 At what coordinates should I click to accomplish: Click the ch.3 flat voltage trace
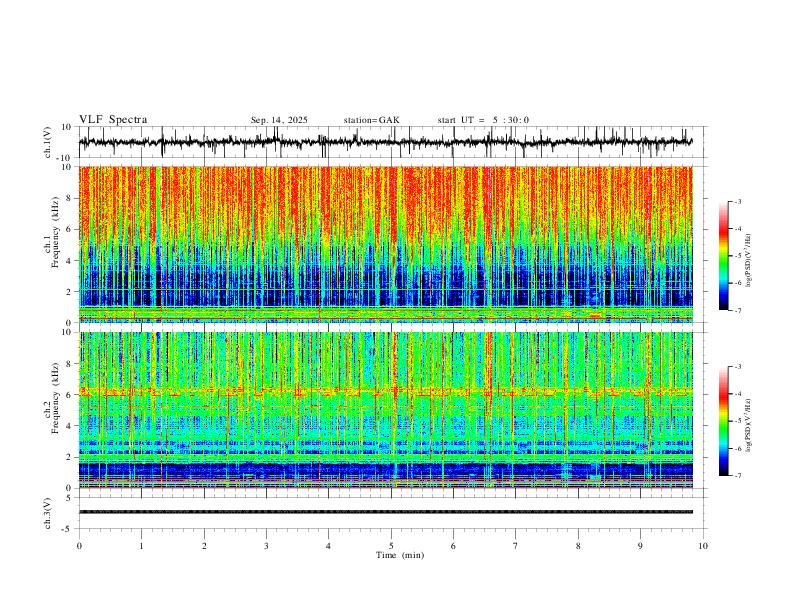click(385, 512)
